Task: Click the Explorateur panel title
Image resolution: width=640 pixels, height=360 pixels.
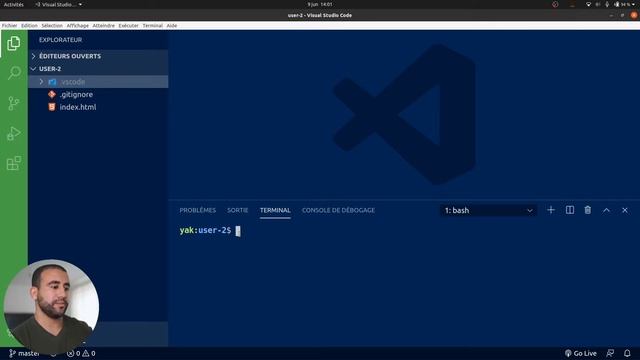Action: tap(60, 40)
